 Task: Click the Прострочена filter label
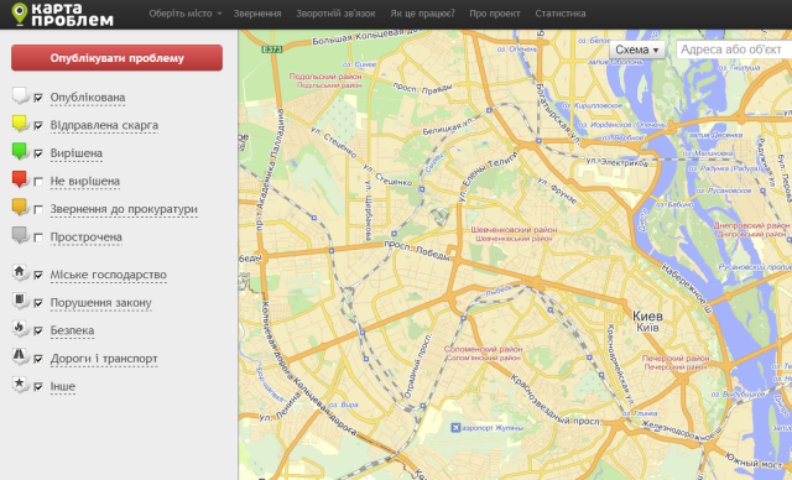coord(86,237)
